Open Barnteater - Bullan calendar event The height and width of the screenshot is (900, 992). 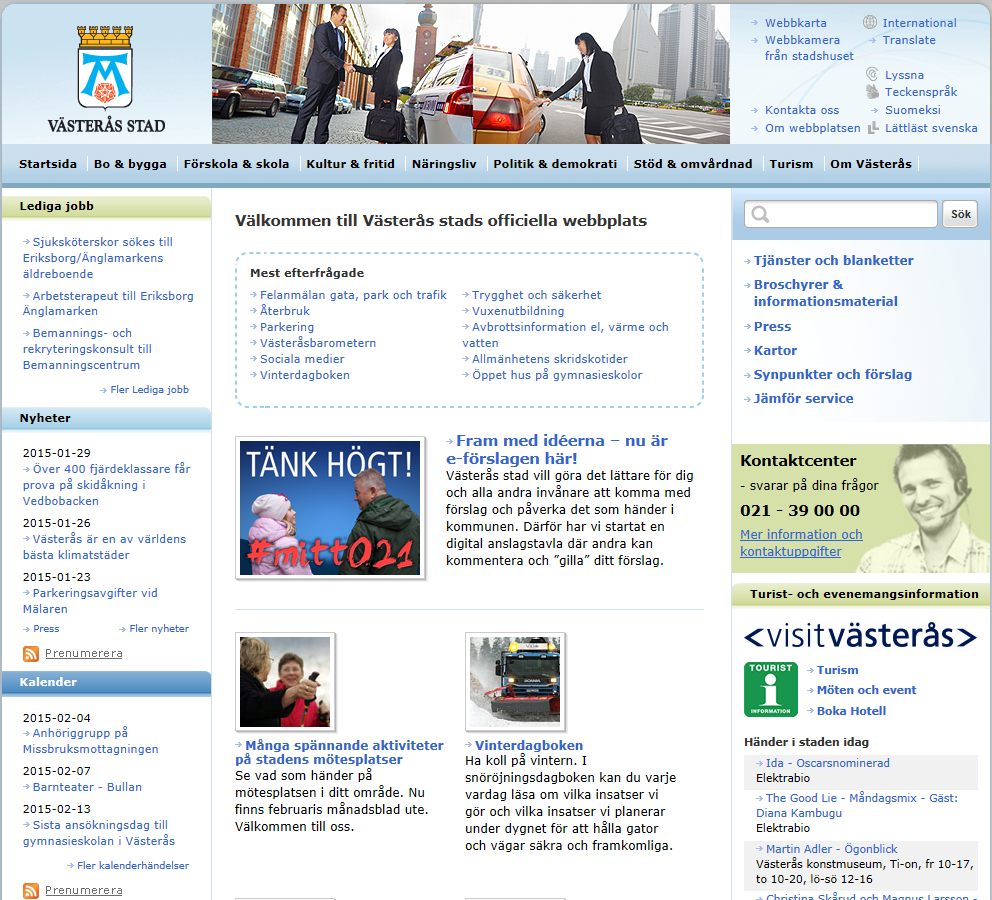(x=87, y=787)
